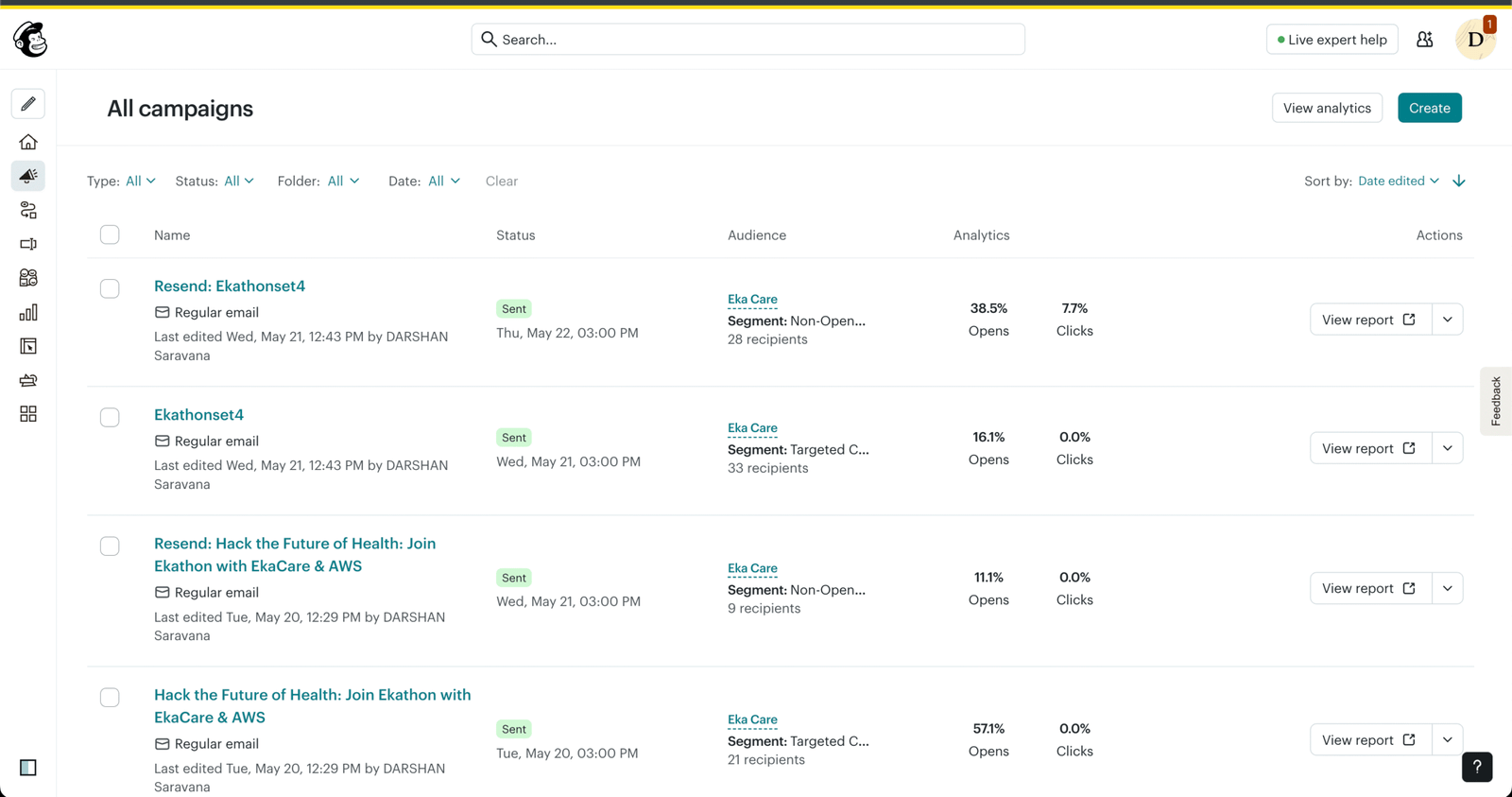Open the Date filter dropdown

pos(444,181)
